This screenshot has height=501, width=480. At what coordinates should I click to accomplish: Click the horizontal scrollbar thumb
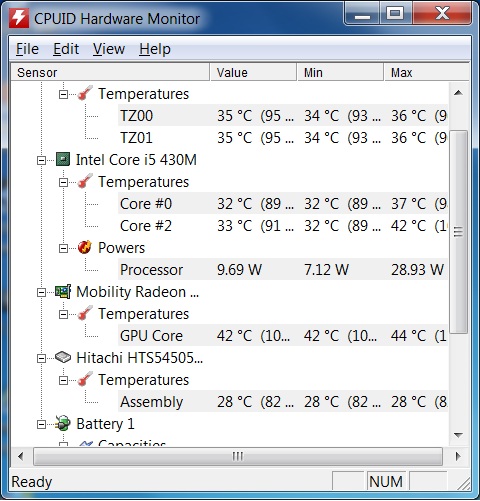click(238, 456)
